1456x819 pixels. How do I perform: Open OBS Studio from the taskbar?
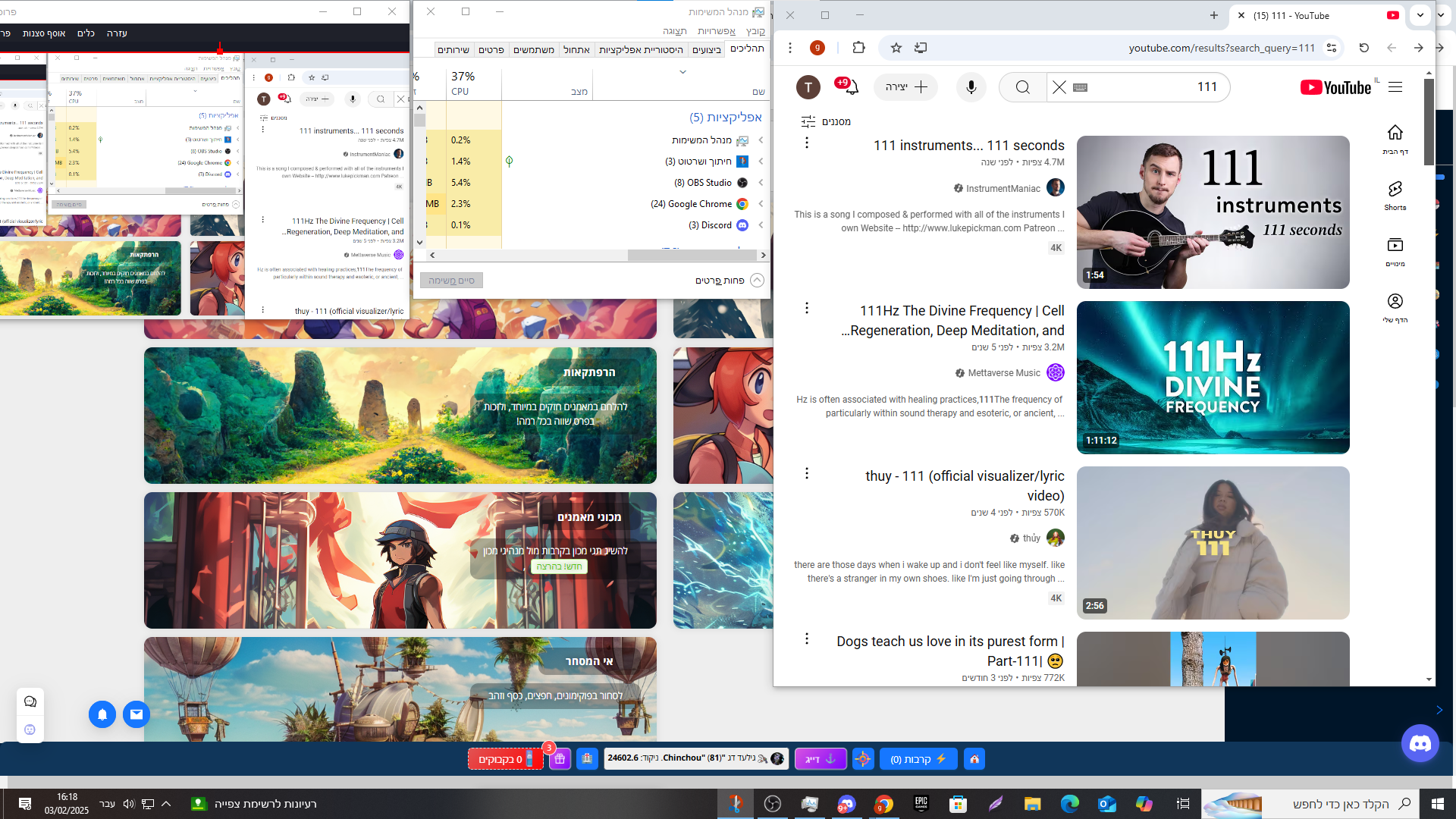773,804
